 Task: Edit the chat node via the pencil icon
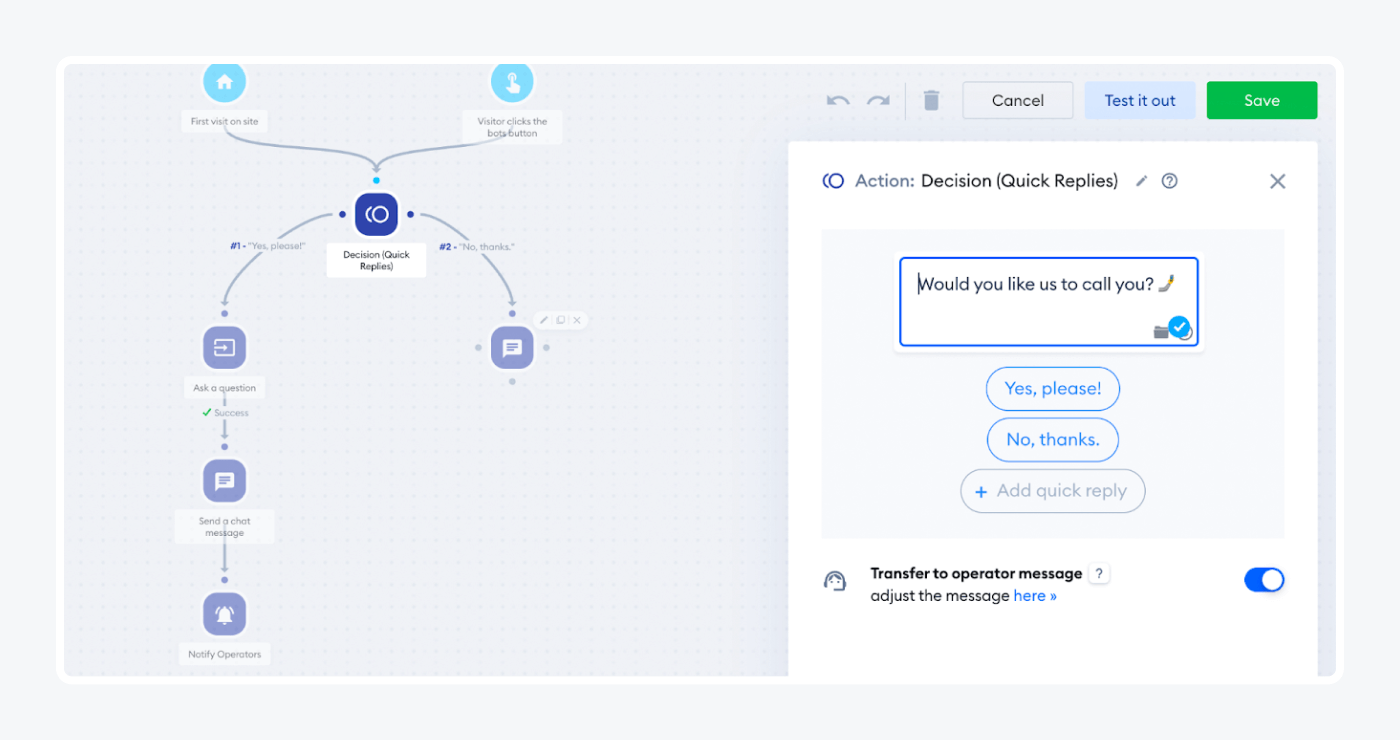point(543,319)
